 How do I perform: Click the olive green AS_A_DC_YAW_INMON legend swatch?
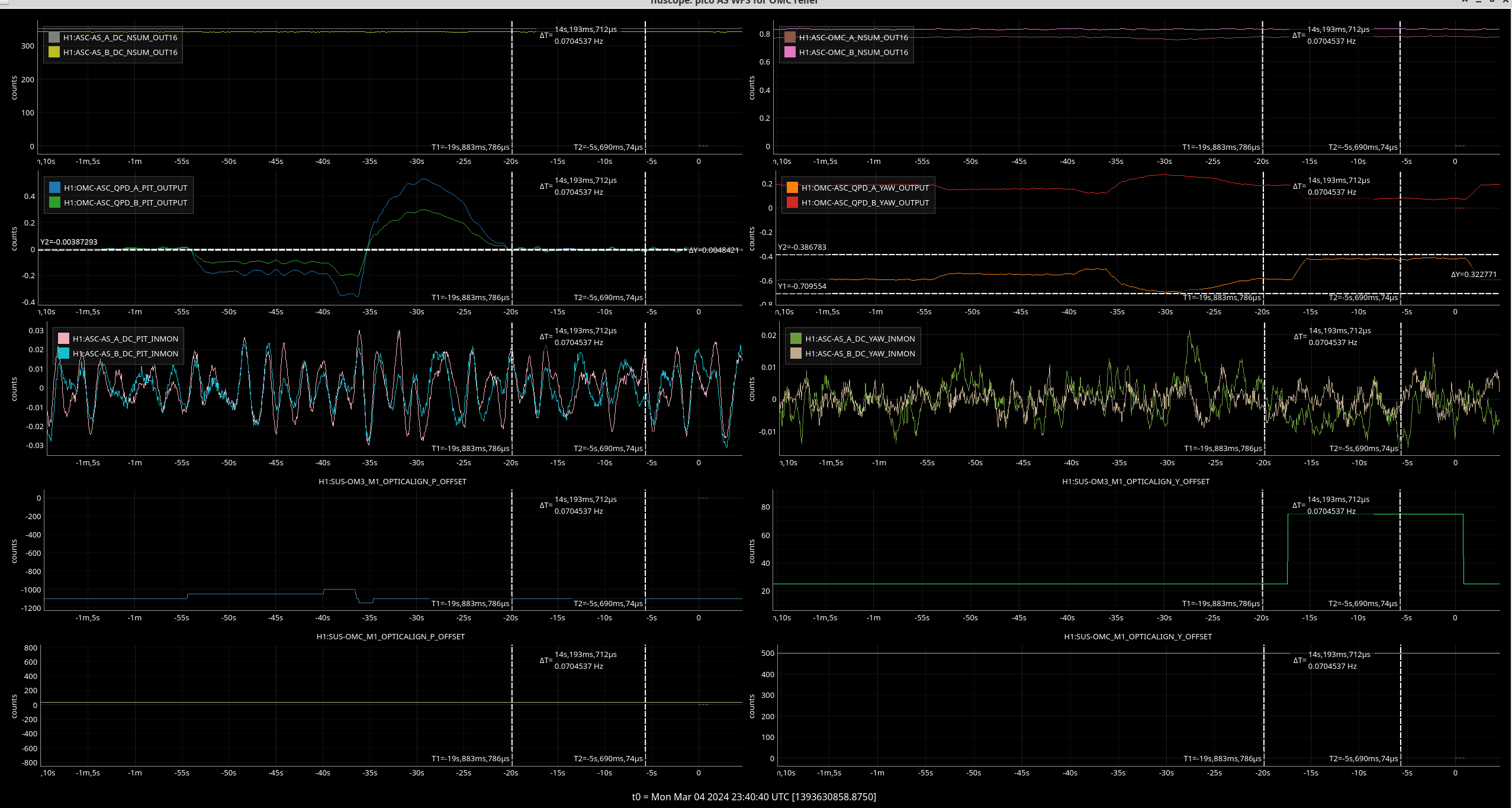[x=796, y=339]
